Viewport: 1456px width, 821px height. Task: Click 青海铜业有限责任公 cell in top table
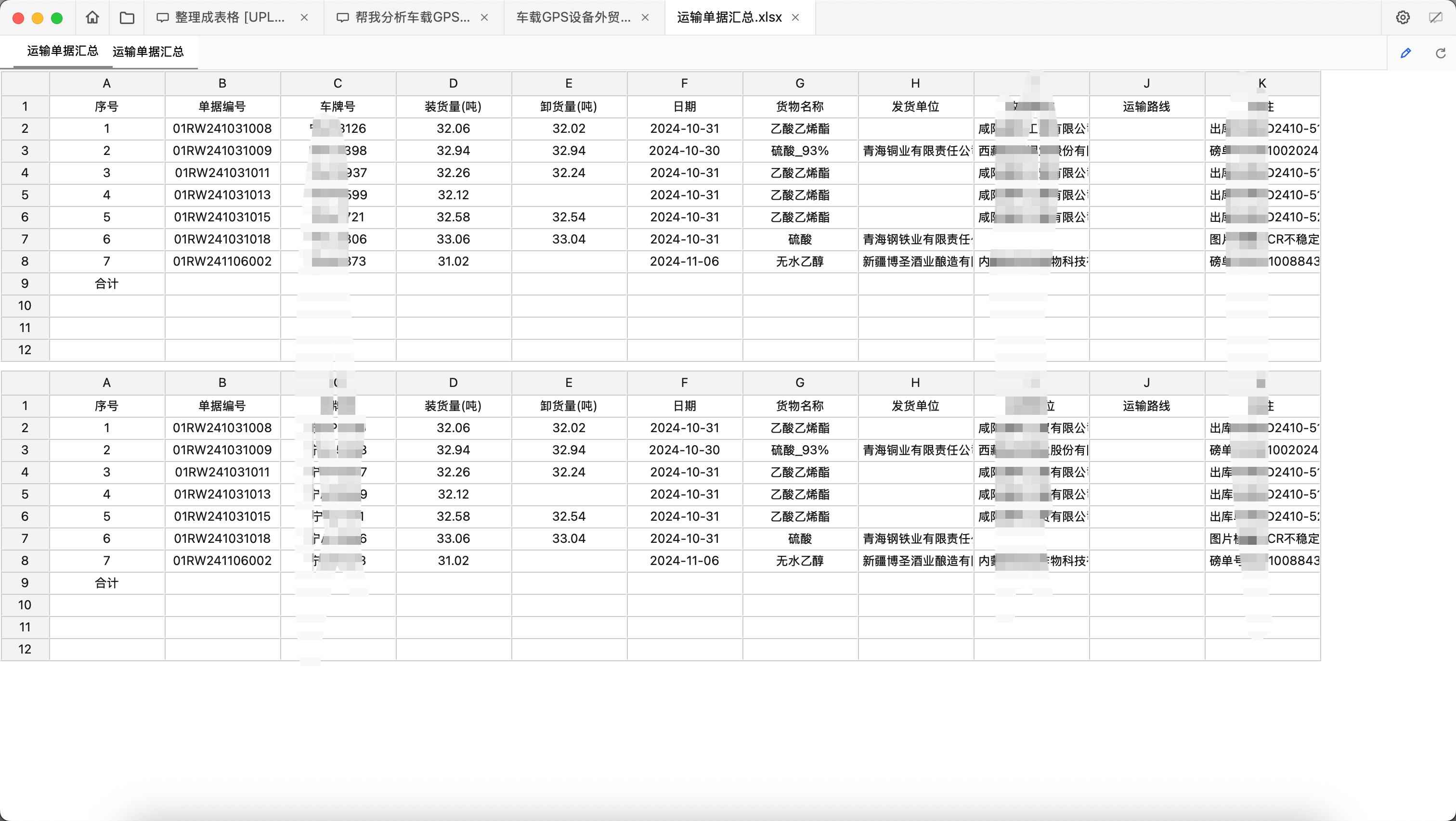(916, 151)
